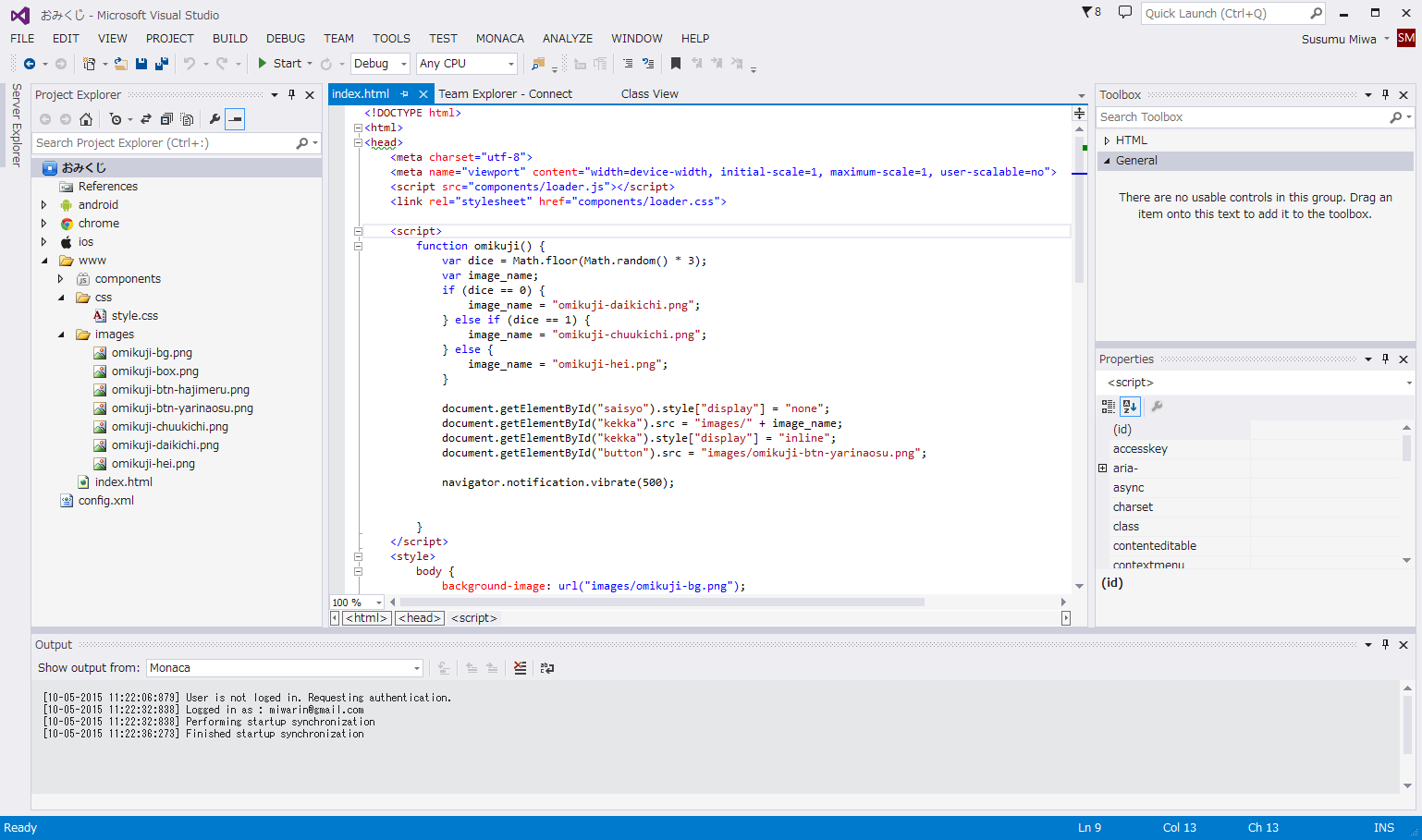The image size is (1422, 840).
Task: Switch Properties to alphabetical sort
Action: pos(1130,407)
